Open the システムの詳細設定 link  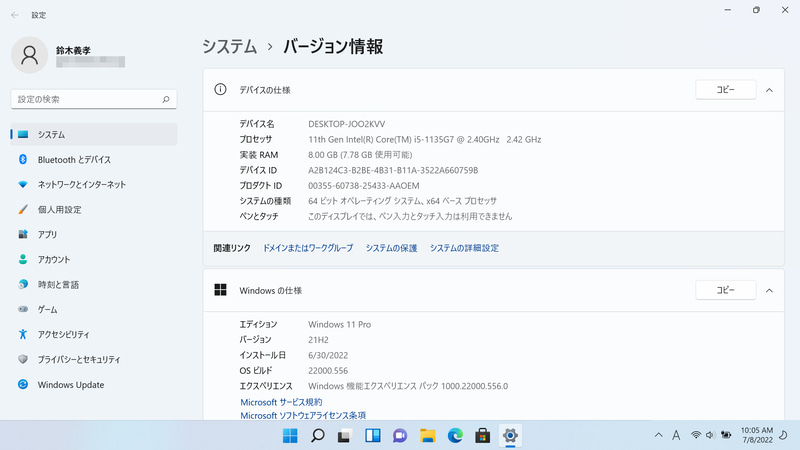[x=464, y=248]
